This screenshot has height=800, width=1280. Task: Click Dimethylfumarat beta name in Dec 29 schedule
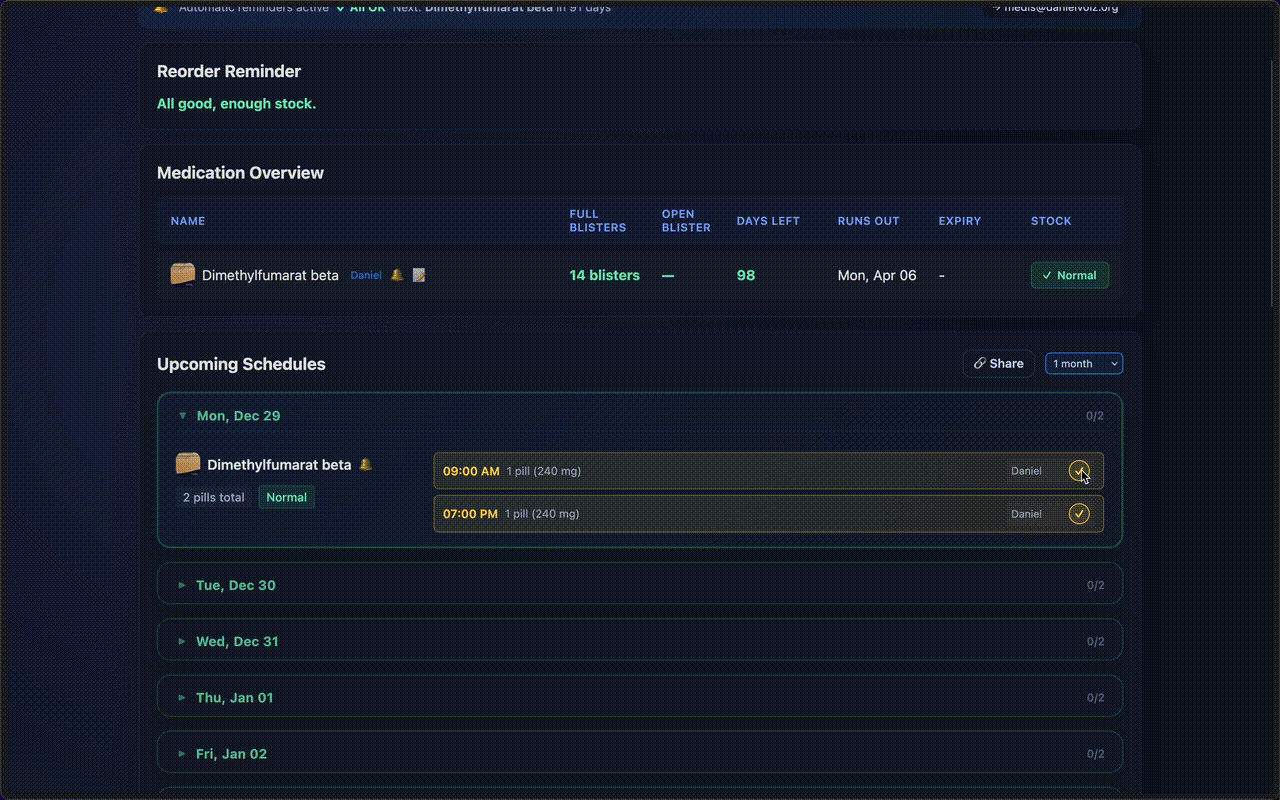pos(279,464)
